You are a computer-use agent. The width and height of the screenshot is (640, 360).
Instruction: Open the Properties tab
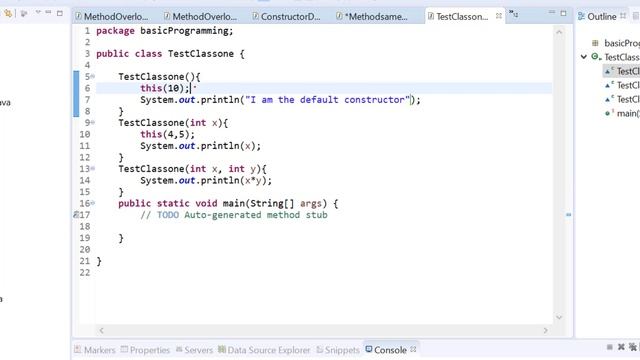click(x=145, y=350)
